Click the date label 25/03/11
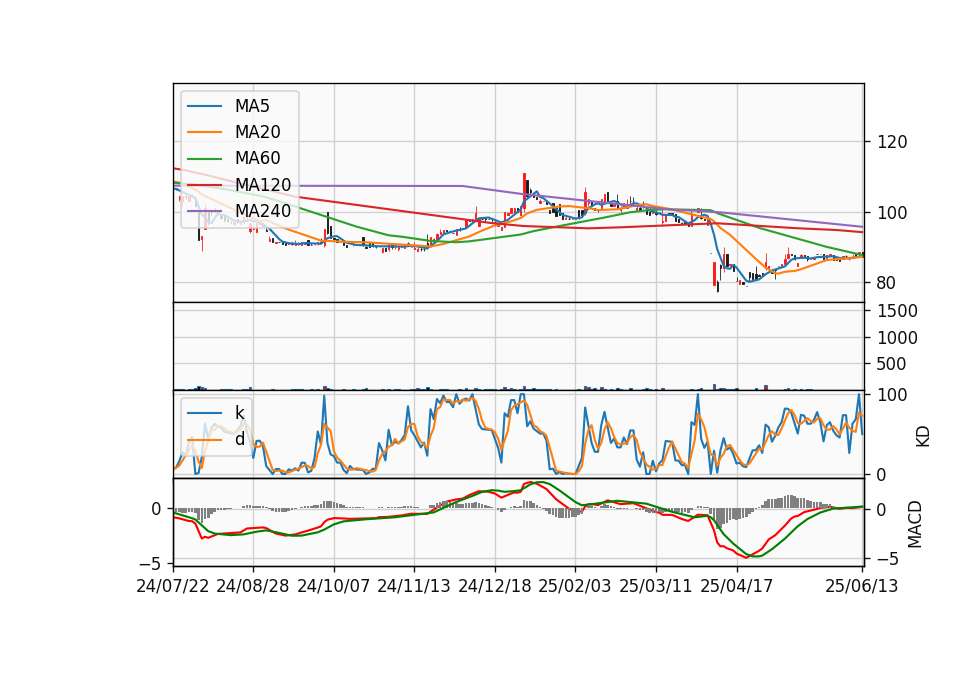 click(x=656, y=586)
